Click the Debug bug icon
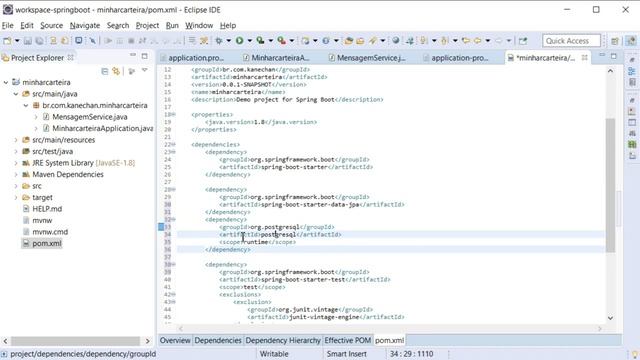Viewport: 640px width, 360px height. (219, 41)
